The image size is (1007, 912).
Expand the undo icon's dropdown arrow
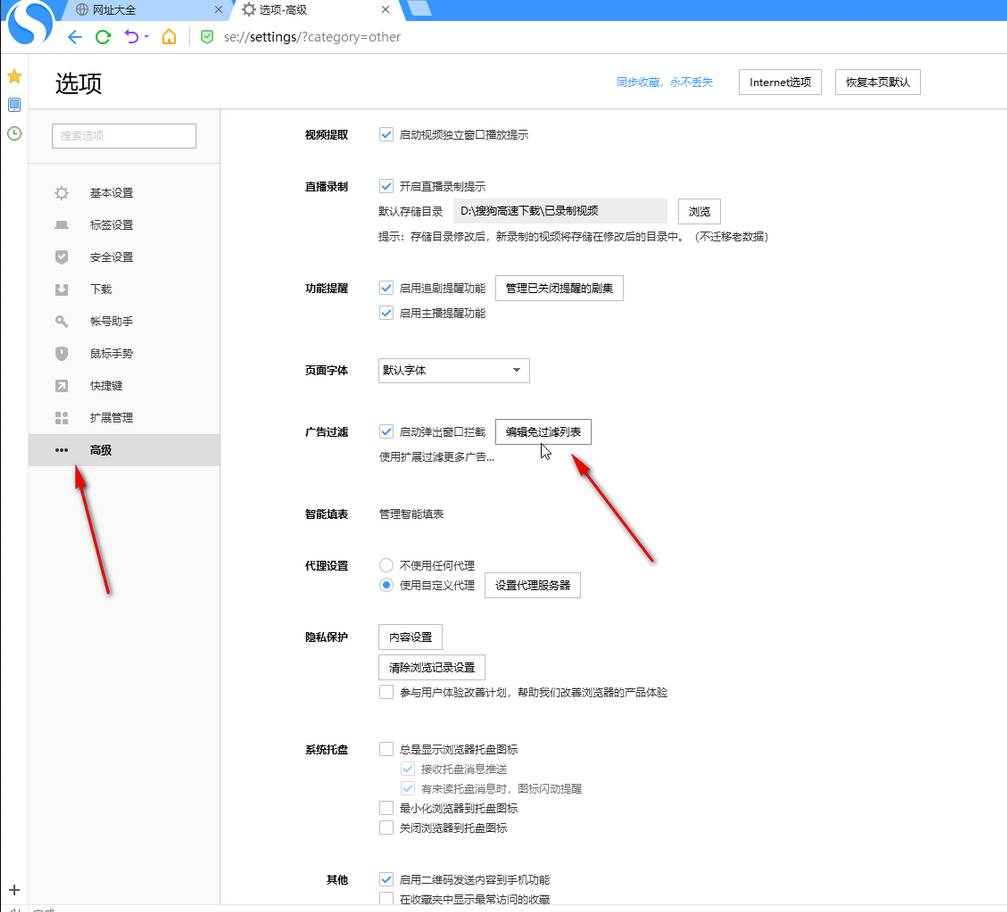(x=146, y=37)
